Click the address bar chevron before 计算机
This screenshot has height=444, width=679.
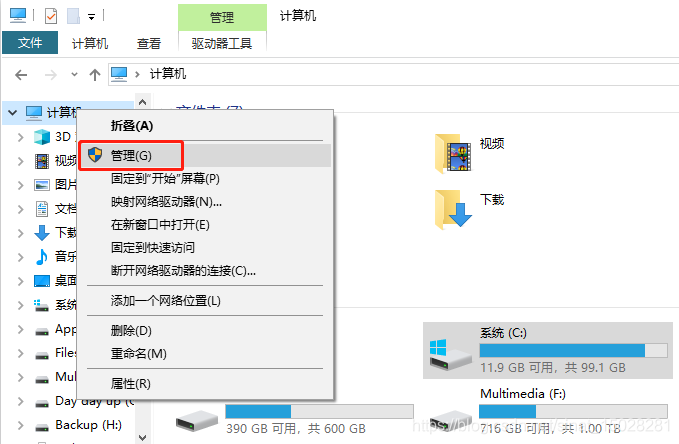137,75
